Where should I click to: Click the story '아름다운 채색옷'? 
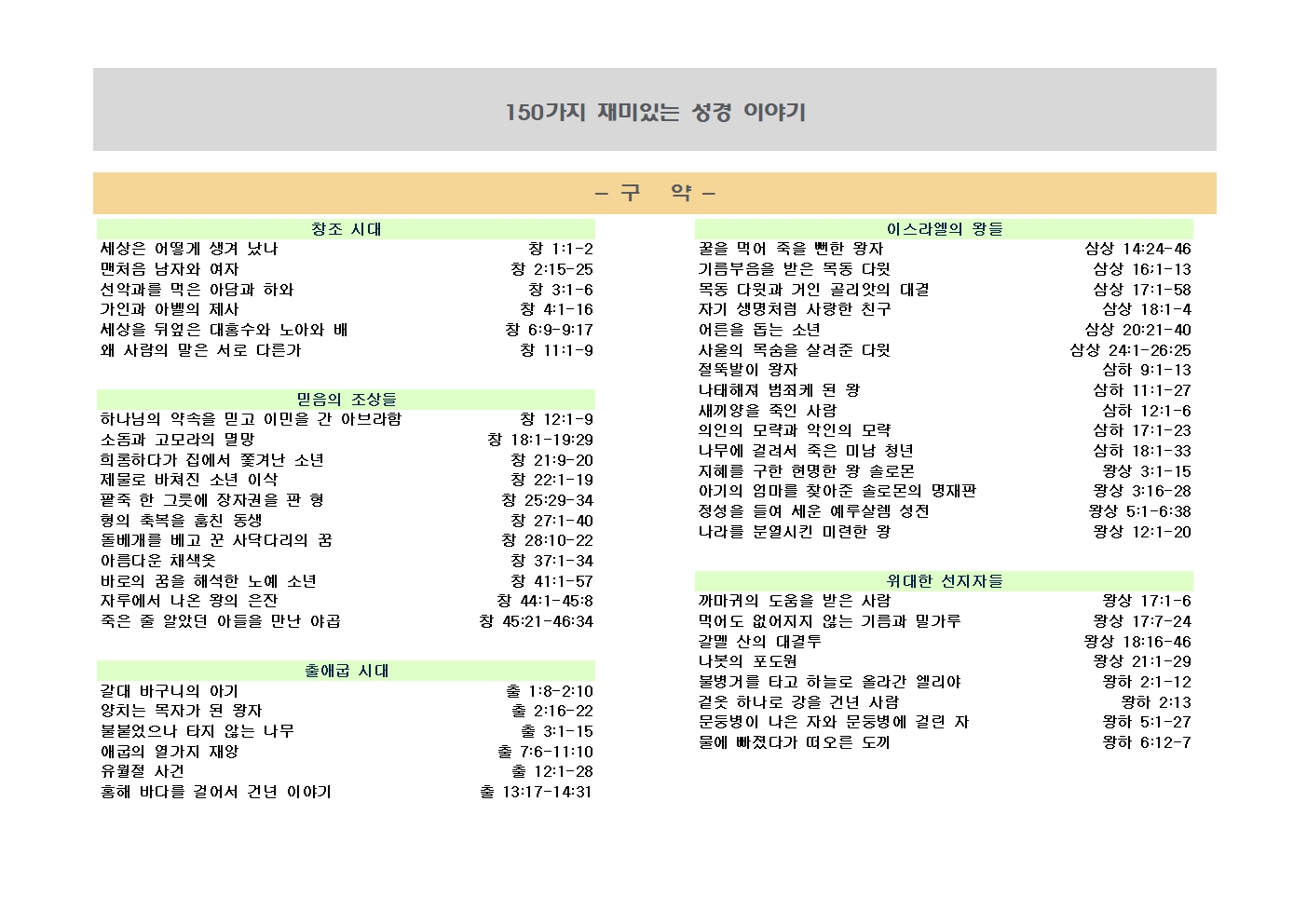(157, 561)
